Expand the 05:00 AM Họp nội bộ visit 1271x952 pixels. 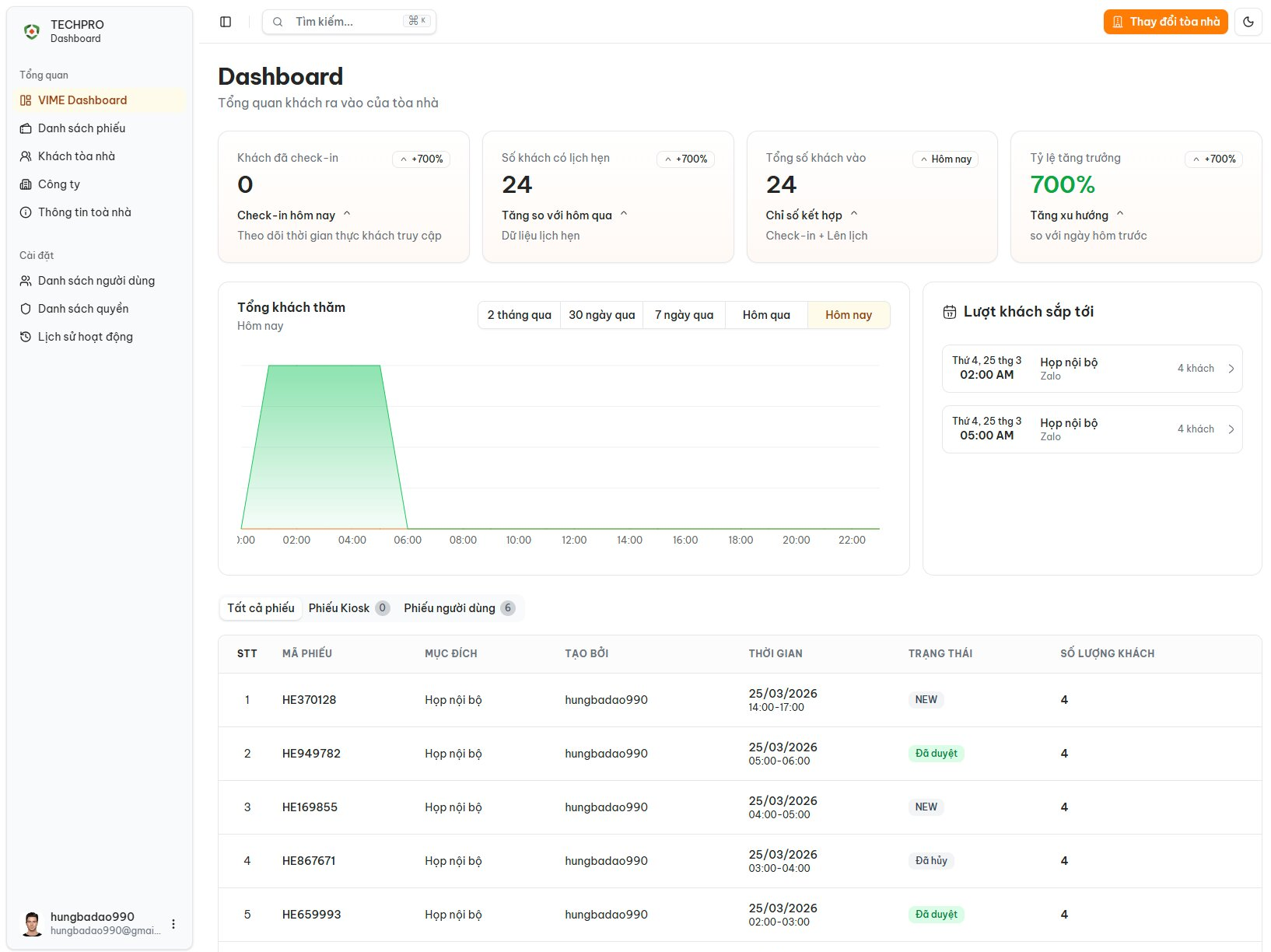[x=1091, y=429]
